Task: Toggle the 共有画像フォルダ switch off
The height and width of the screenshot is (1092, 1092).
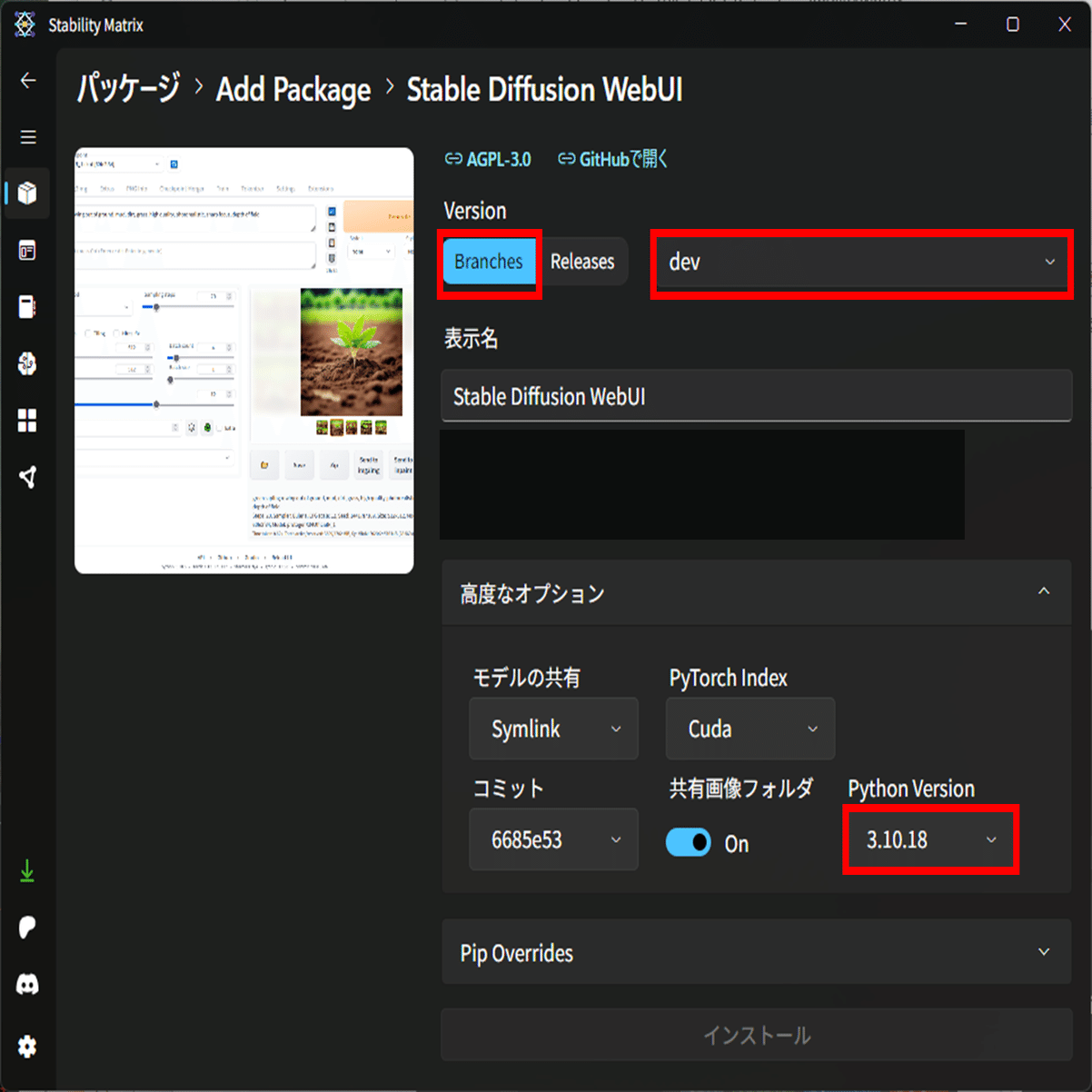Action: (x=689, y=842)
